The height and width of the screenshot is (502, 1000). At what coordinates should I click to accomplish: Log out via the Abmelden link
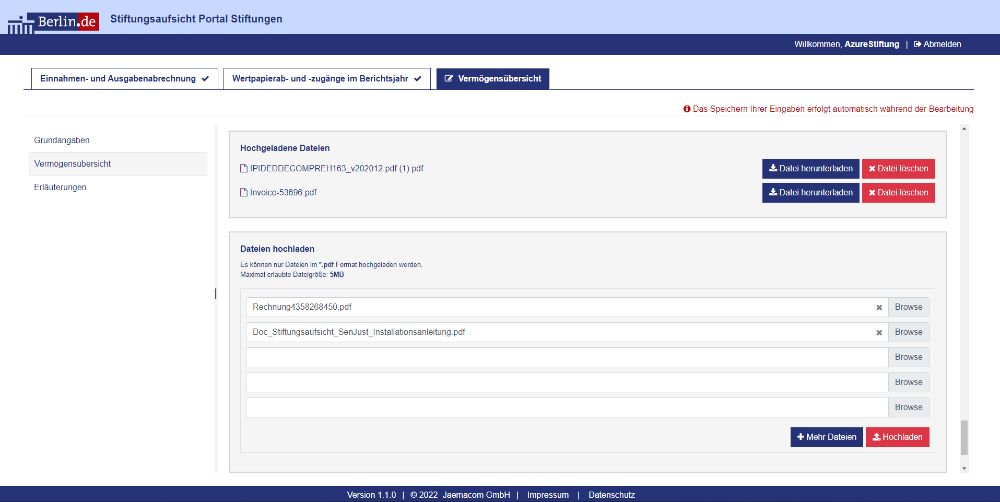pos(937,44)
